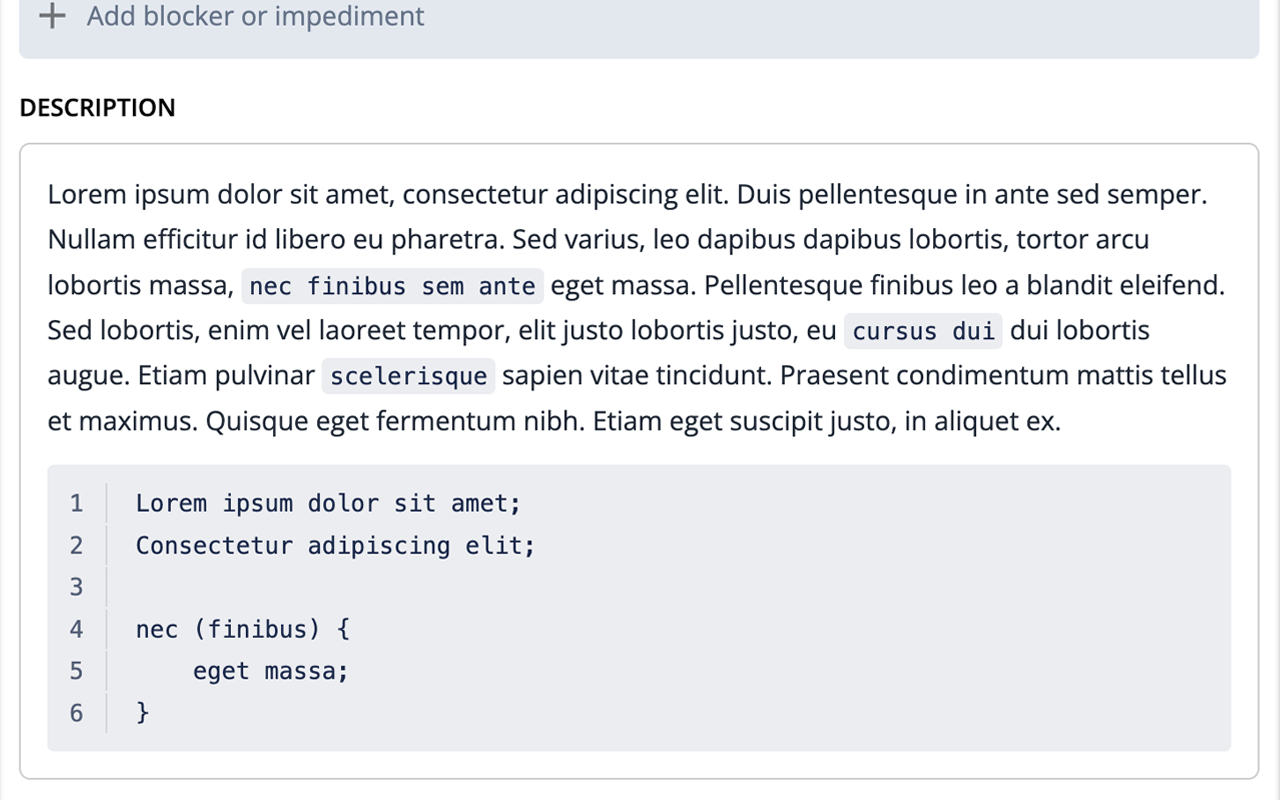
Task: Click the closing brace code line
Action: click(x=142, y=713)
